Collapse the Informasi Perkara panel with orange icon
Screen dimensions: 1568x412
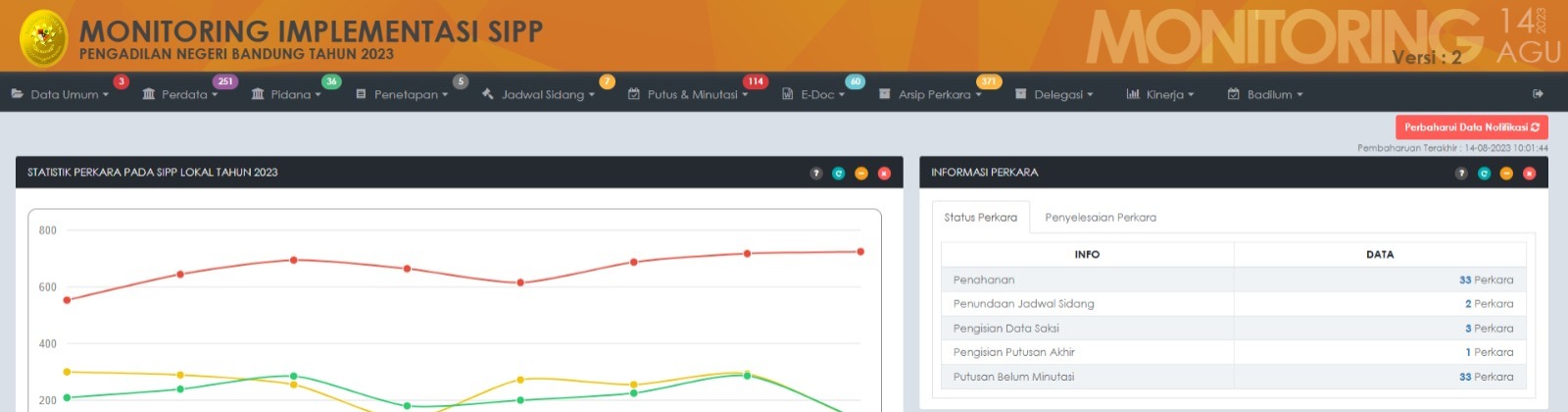click(1506, 174)
